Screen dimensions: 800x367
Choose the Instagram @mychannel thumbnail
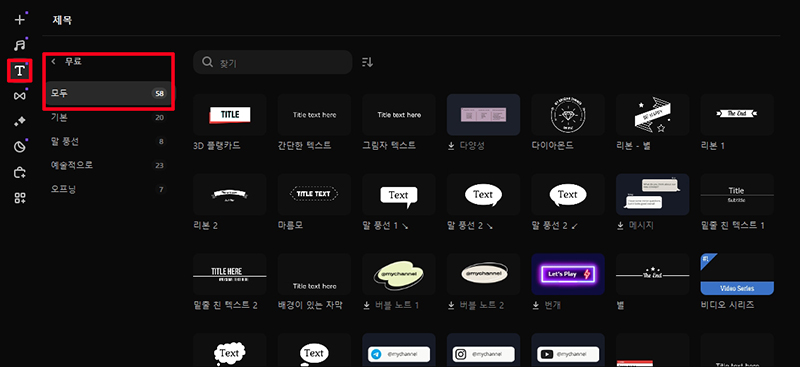[484, 350]
